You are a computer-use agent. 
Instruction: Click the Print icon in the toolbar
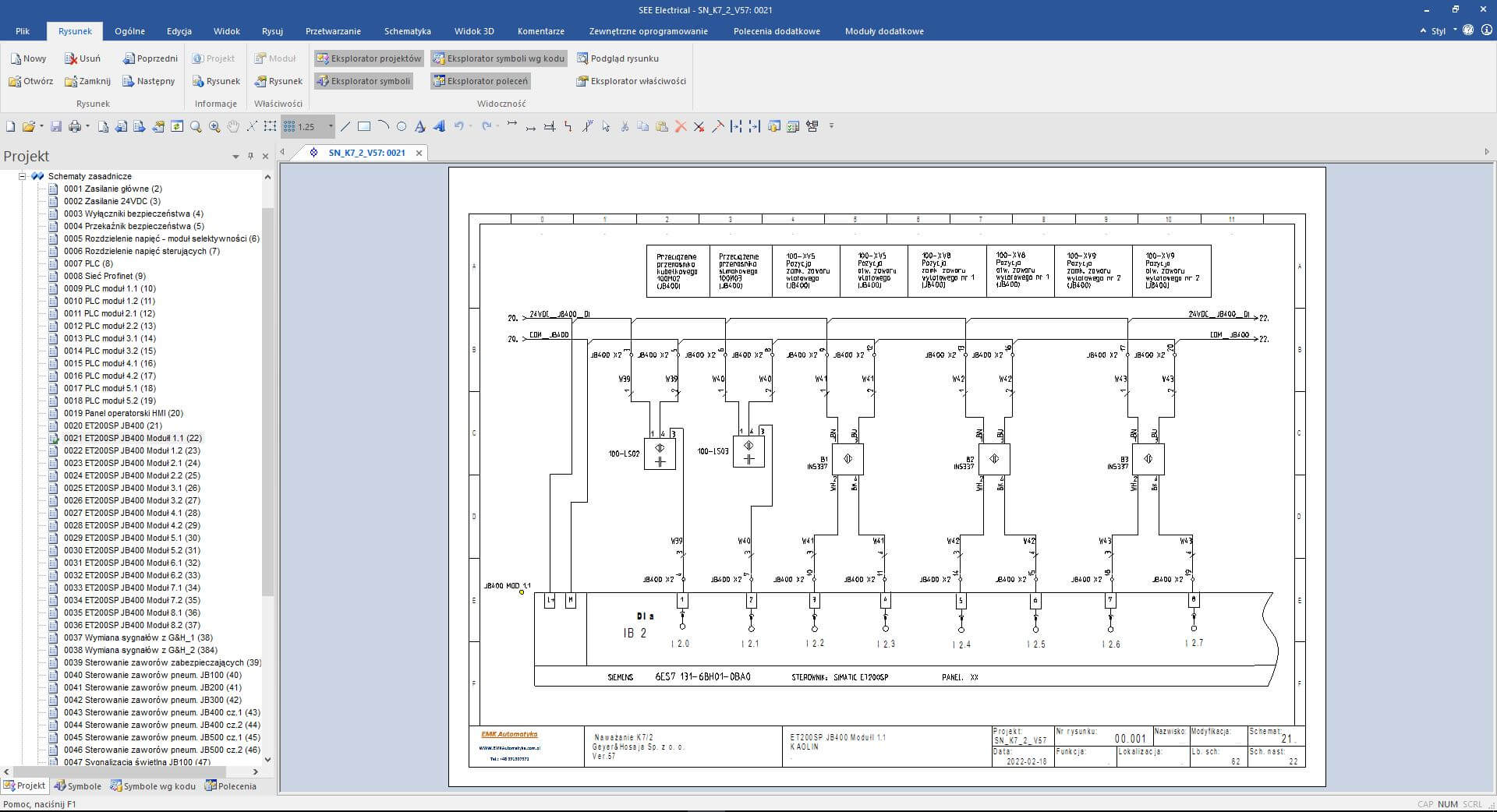point(75,126)
